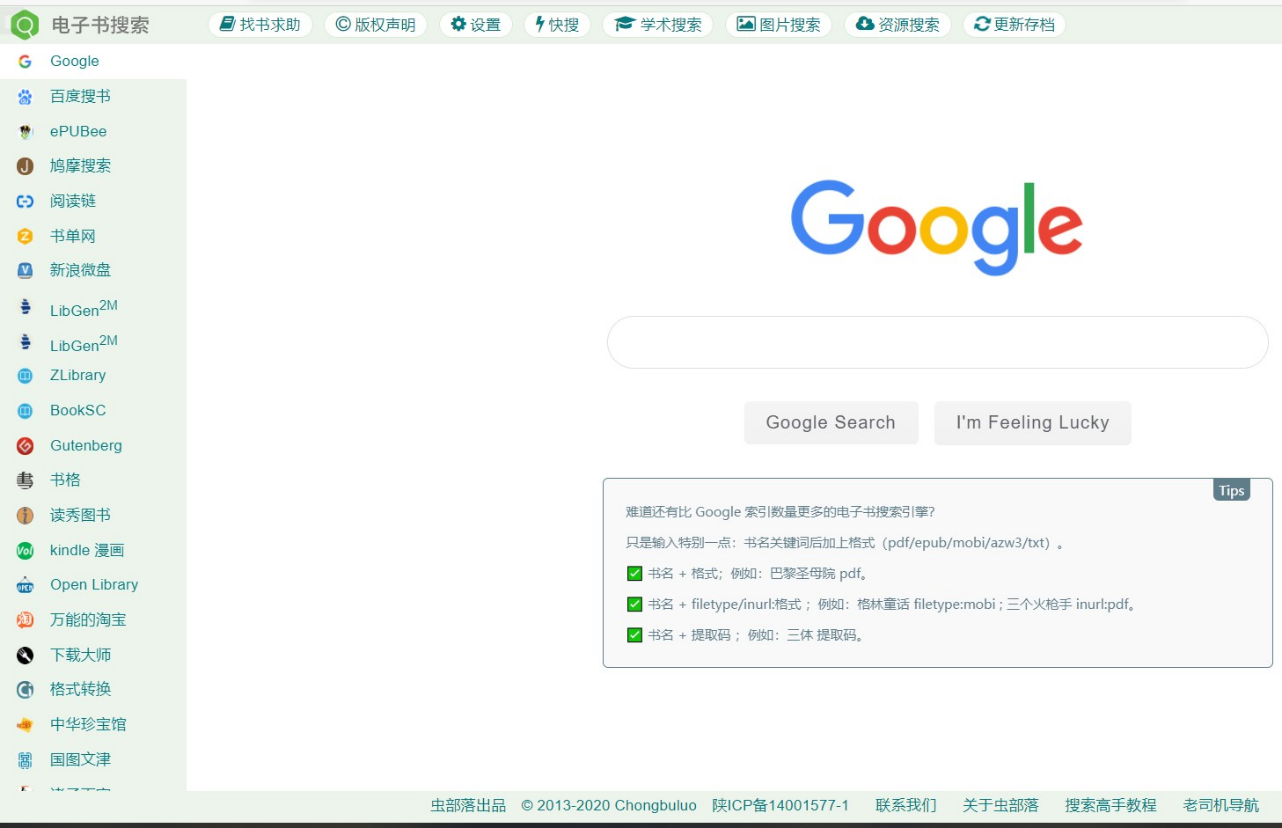The image size is (1282, 828).
Task: Click the 中华珍宝馆 icon
Action: pos(25,724)
